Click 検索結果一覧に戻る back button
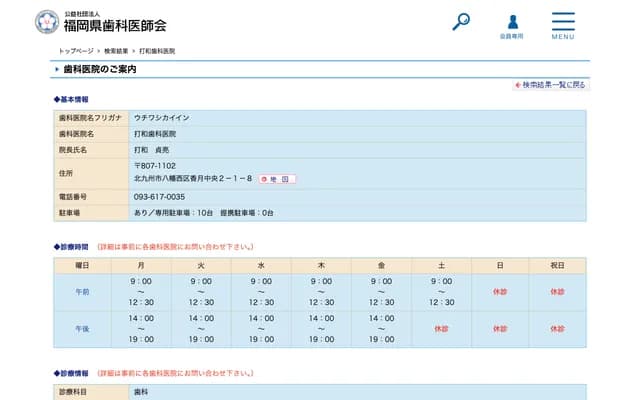The image size is (640, 400). point(550,85)
